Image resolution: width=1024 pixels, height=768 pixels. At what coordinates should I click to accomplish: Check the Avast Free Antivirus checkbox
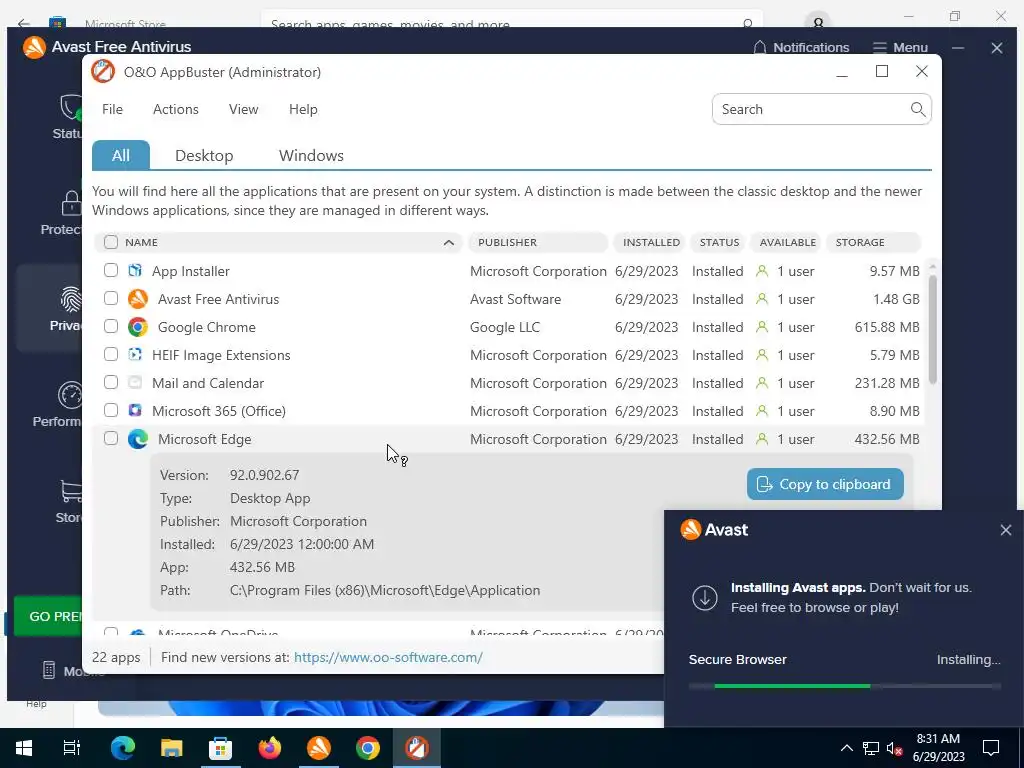click(111, 298)
